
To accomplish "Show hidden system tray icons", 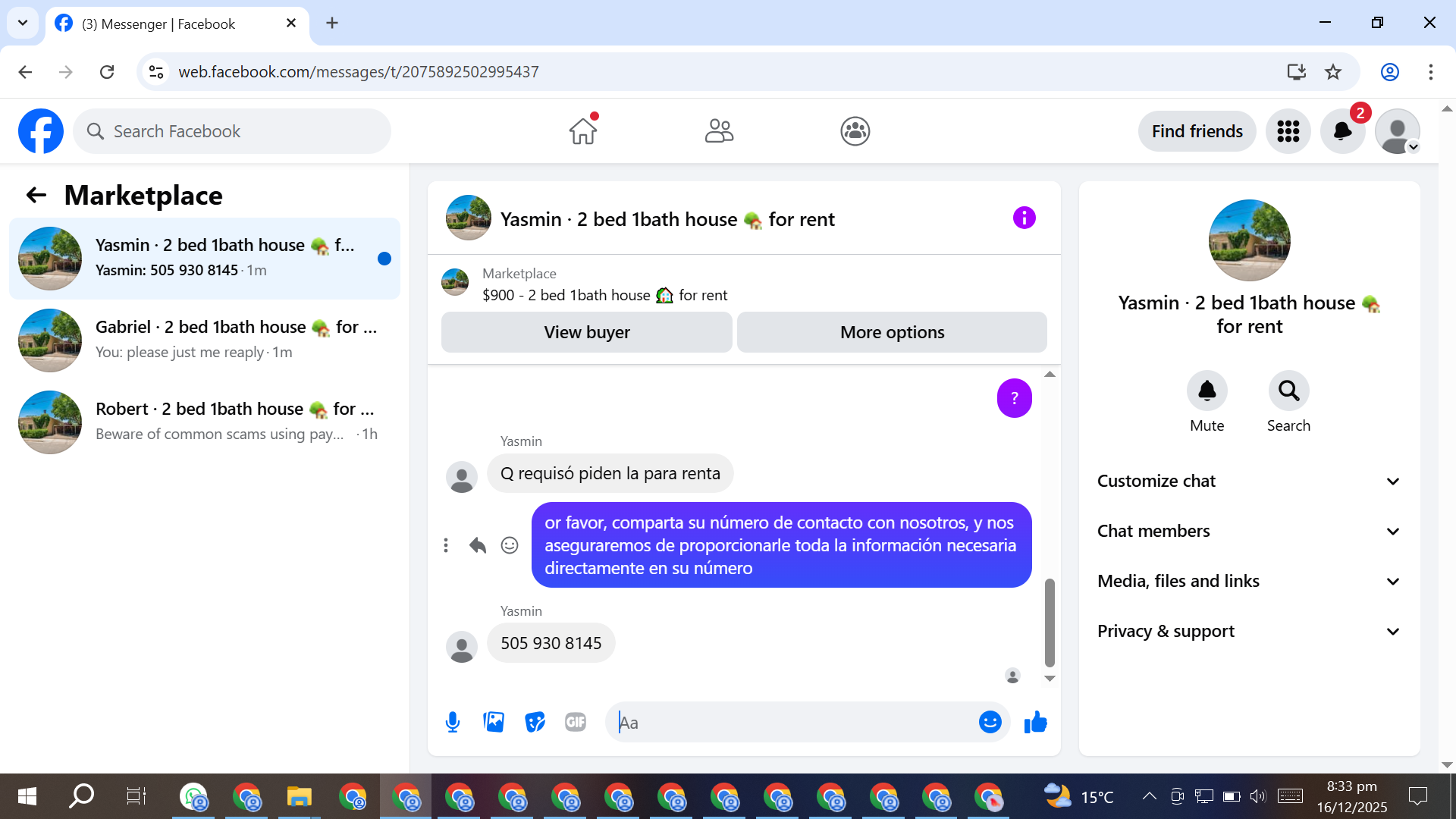I will pyautogui.click(x=1149, y=796).
